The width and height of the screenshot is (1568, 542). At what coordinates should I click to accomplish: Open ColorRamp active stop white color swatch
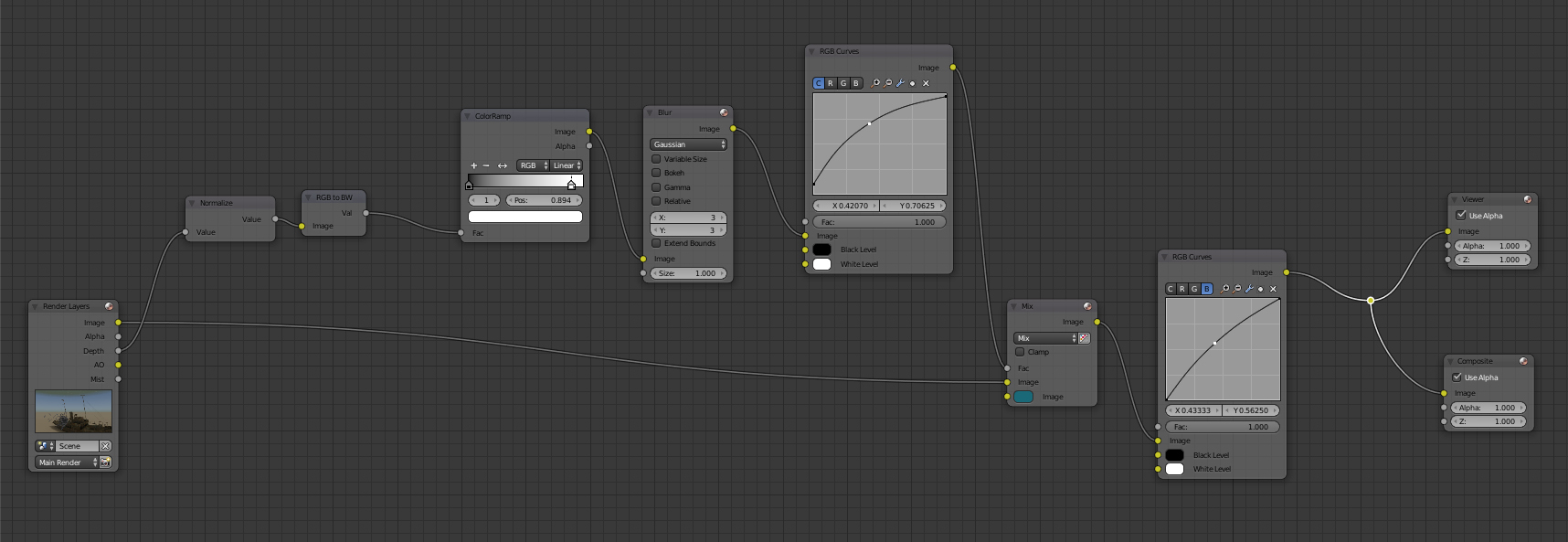point(525,217)
